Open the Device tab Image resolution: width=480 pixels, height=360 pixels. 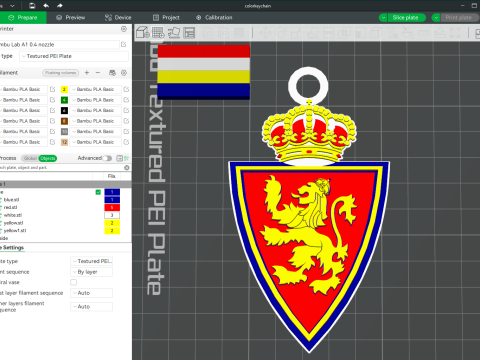tap(118, 18)
